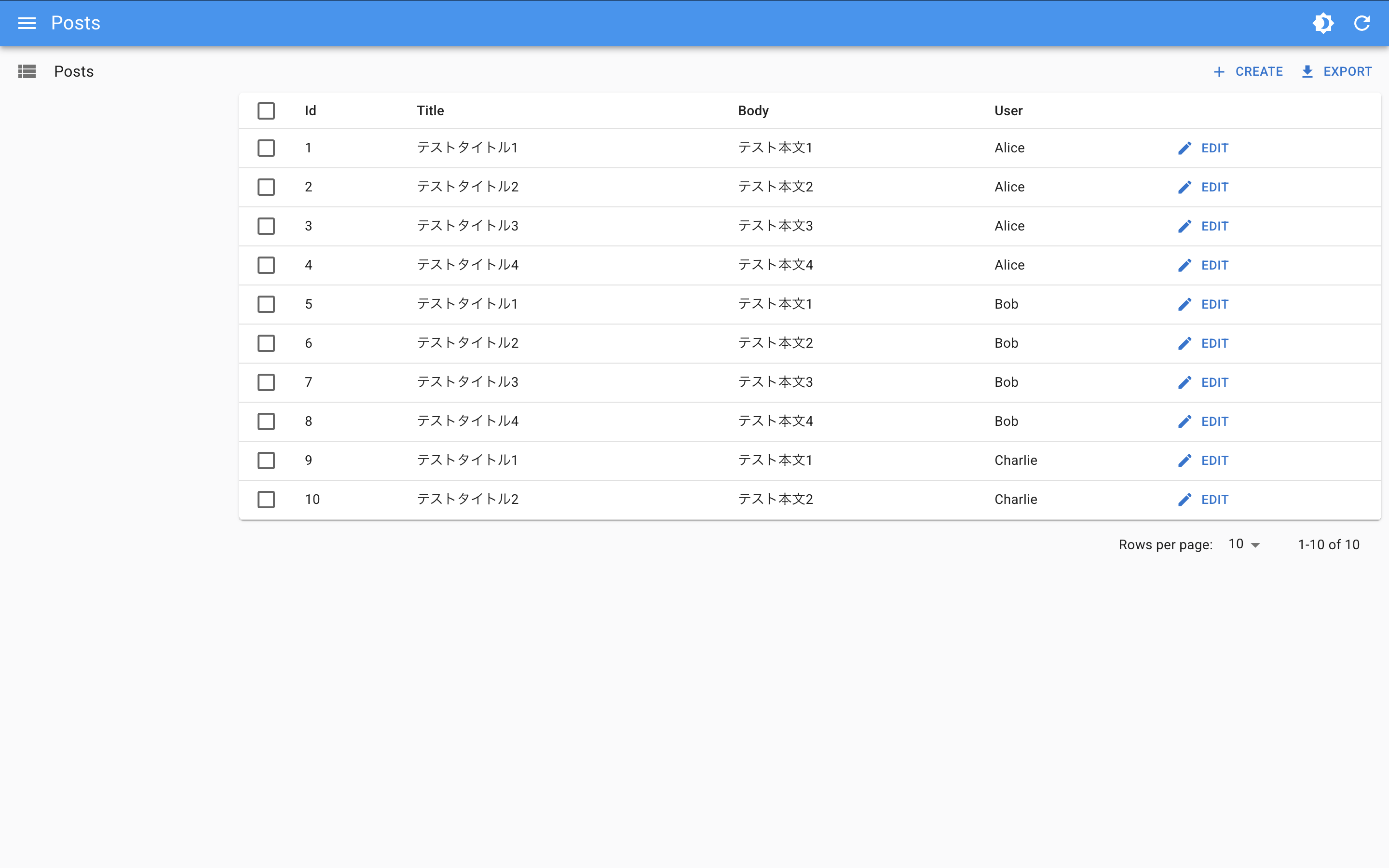Toggle the light/dark theme icon

[x=1322, y=23]
